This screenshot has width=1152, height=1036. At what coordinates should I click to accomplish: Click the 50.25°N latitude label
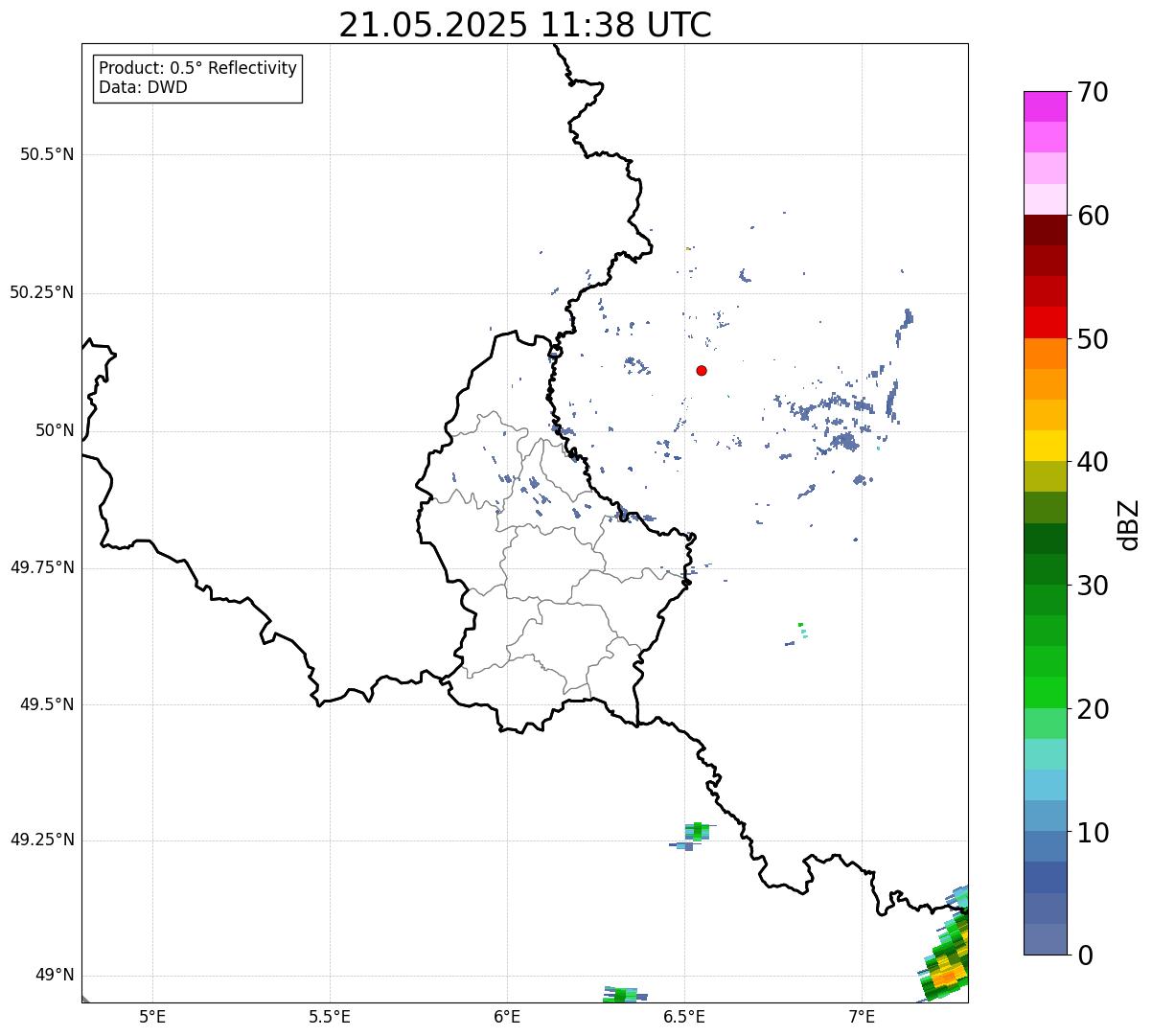click(42, 293)
